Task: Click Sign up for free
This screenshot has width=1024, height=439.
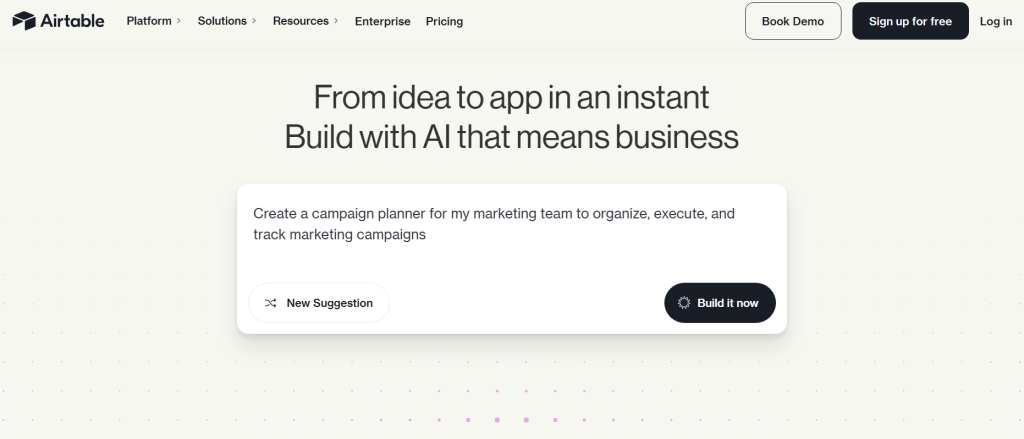Action: [910, 21]
